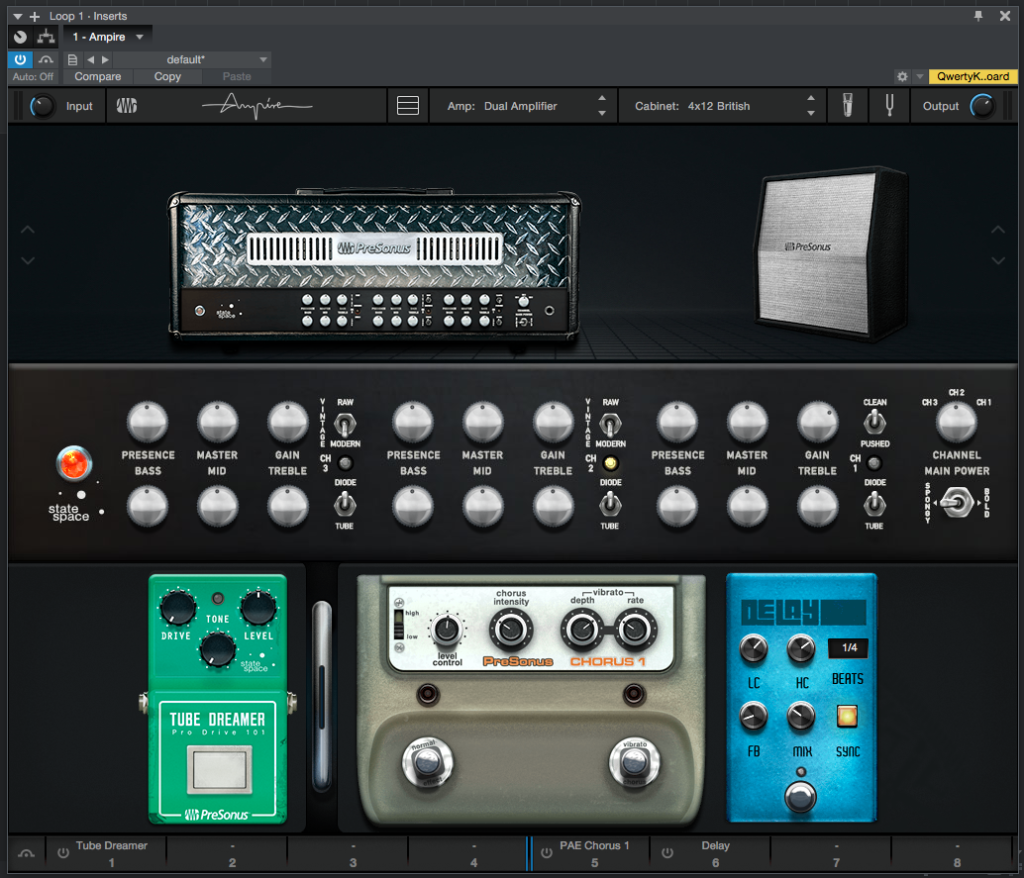Click Chorus 1 vibrato/chorus footswitch
Screen dimensions: 1024x878
(x=633, y=762)
